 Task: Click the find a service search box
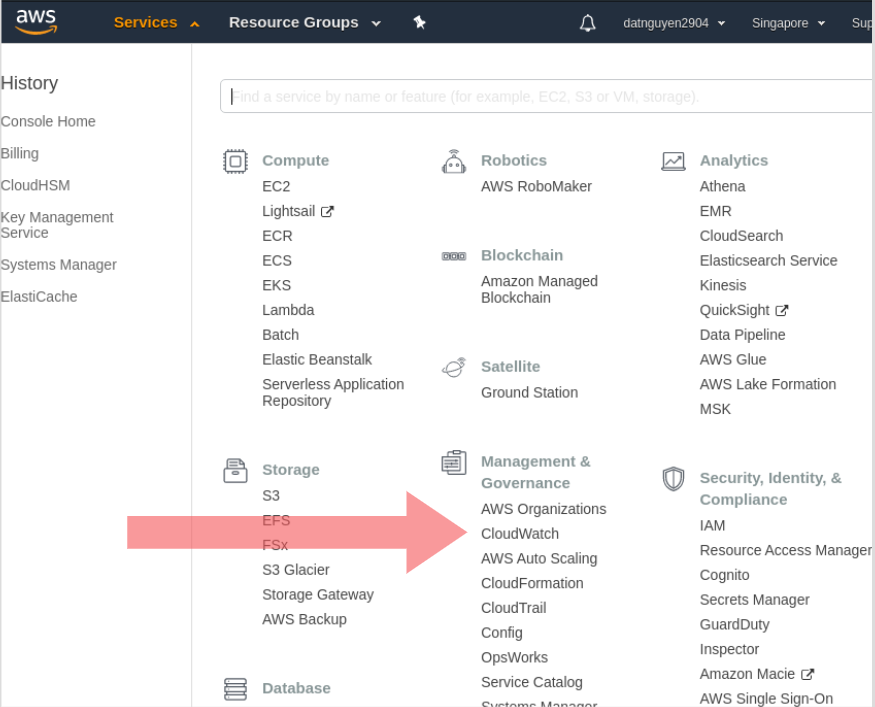pos(545,97)
